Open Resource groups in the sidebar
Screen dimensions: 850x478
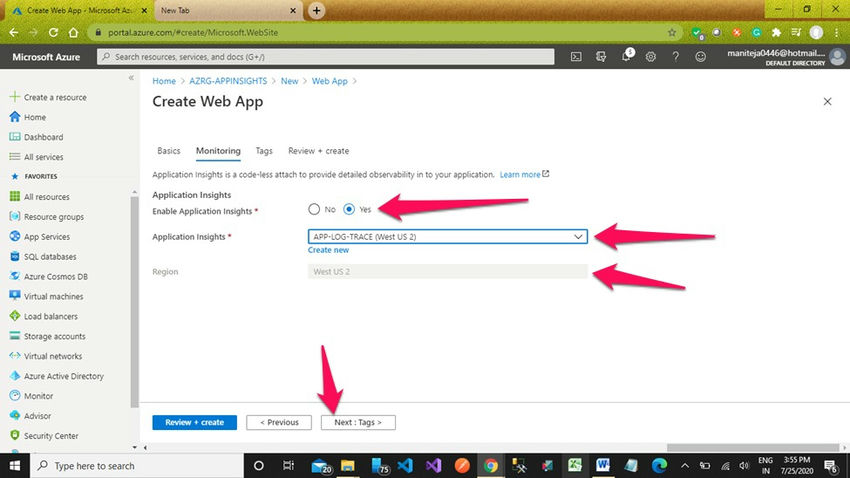54,217
